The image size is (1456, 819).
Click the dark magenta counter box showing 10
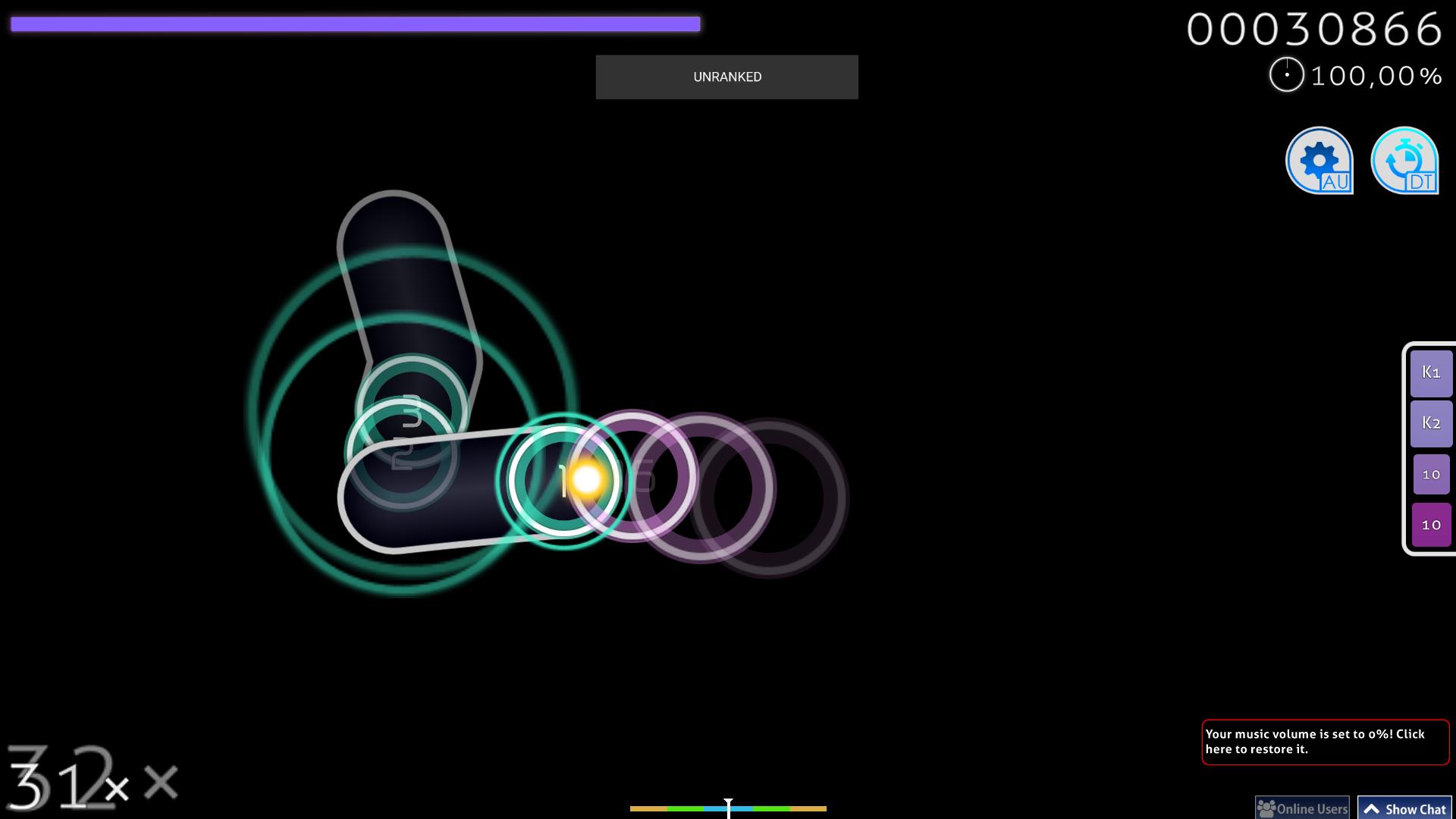[1431, 525]
